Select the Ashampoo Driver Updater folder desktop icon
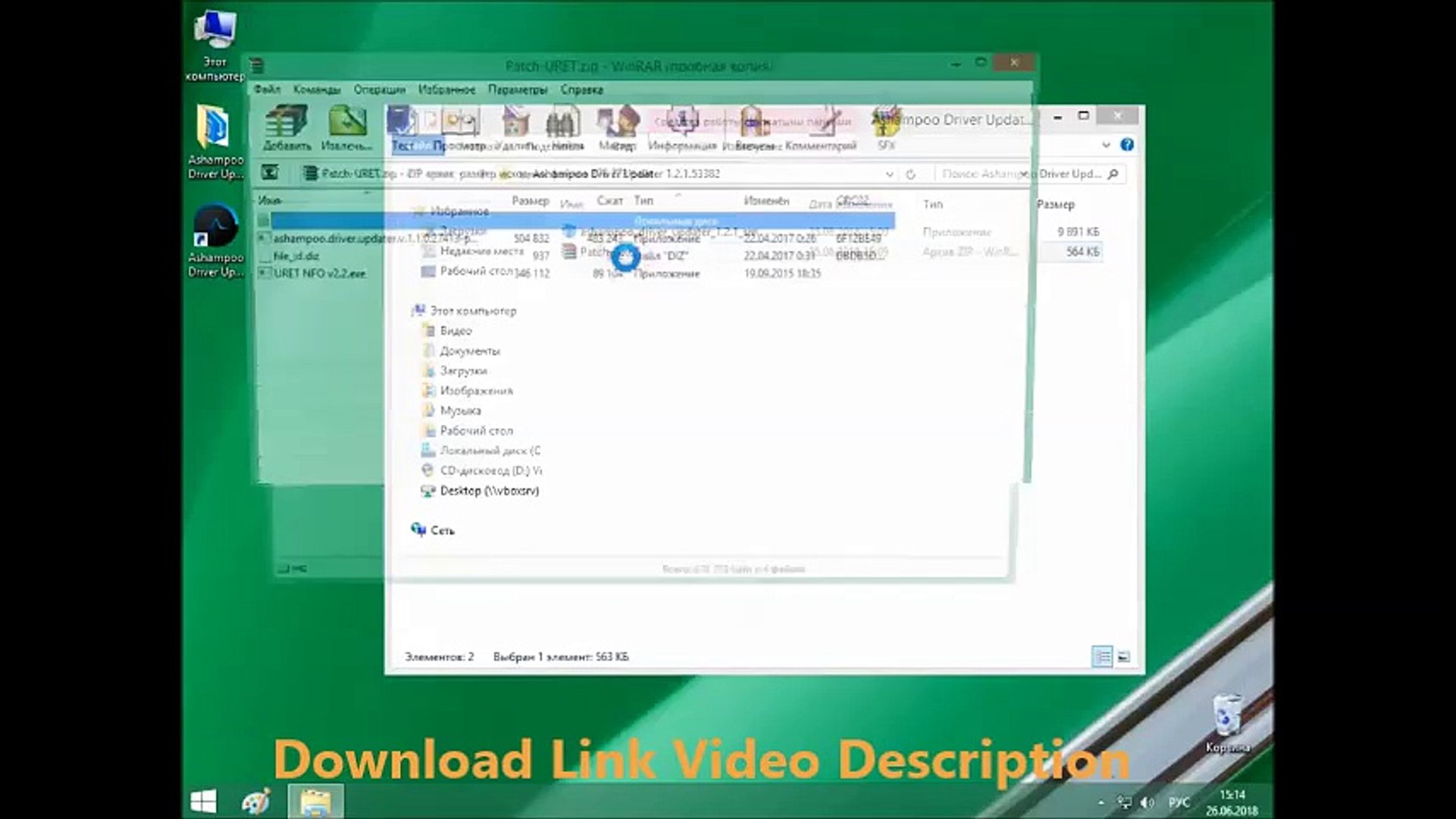1456x819 pixels. pyautogui.click(x=215, y=142)
